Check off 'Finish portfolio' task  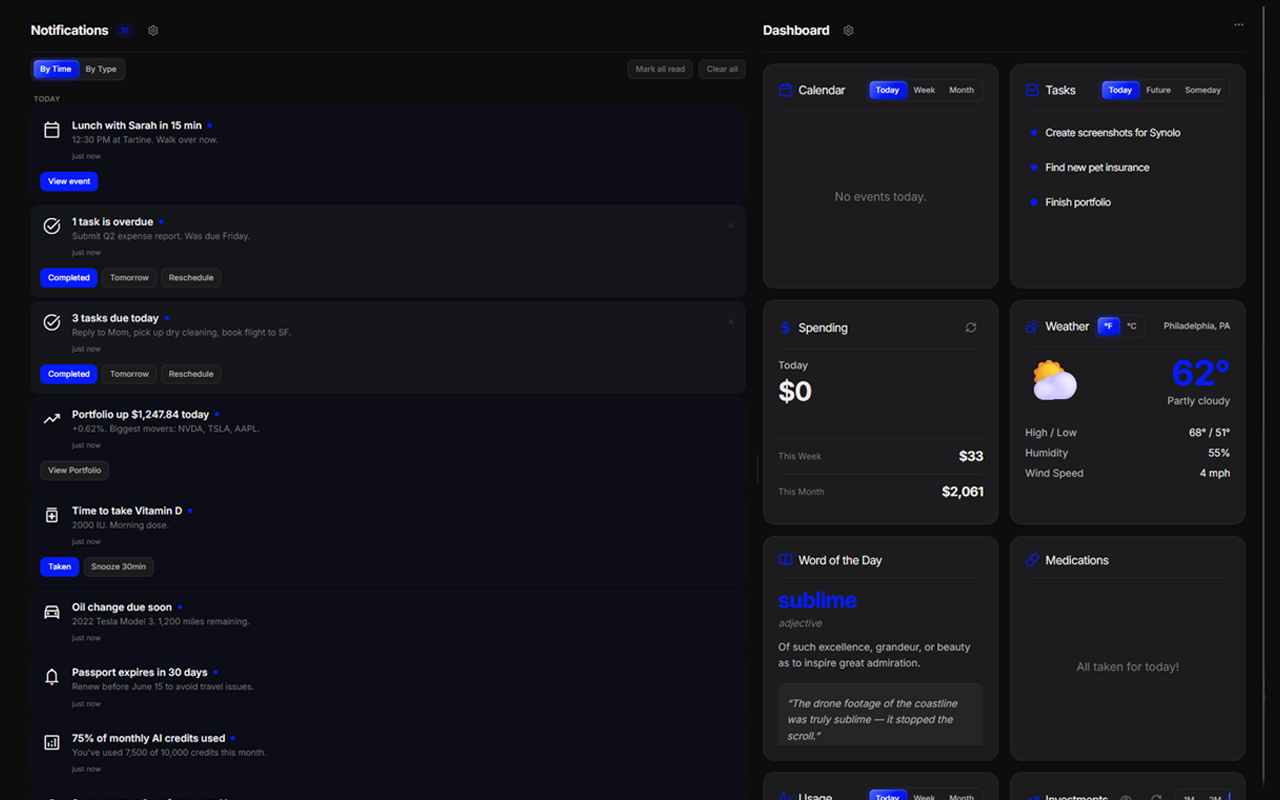1034,202
